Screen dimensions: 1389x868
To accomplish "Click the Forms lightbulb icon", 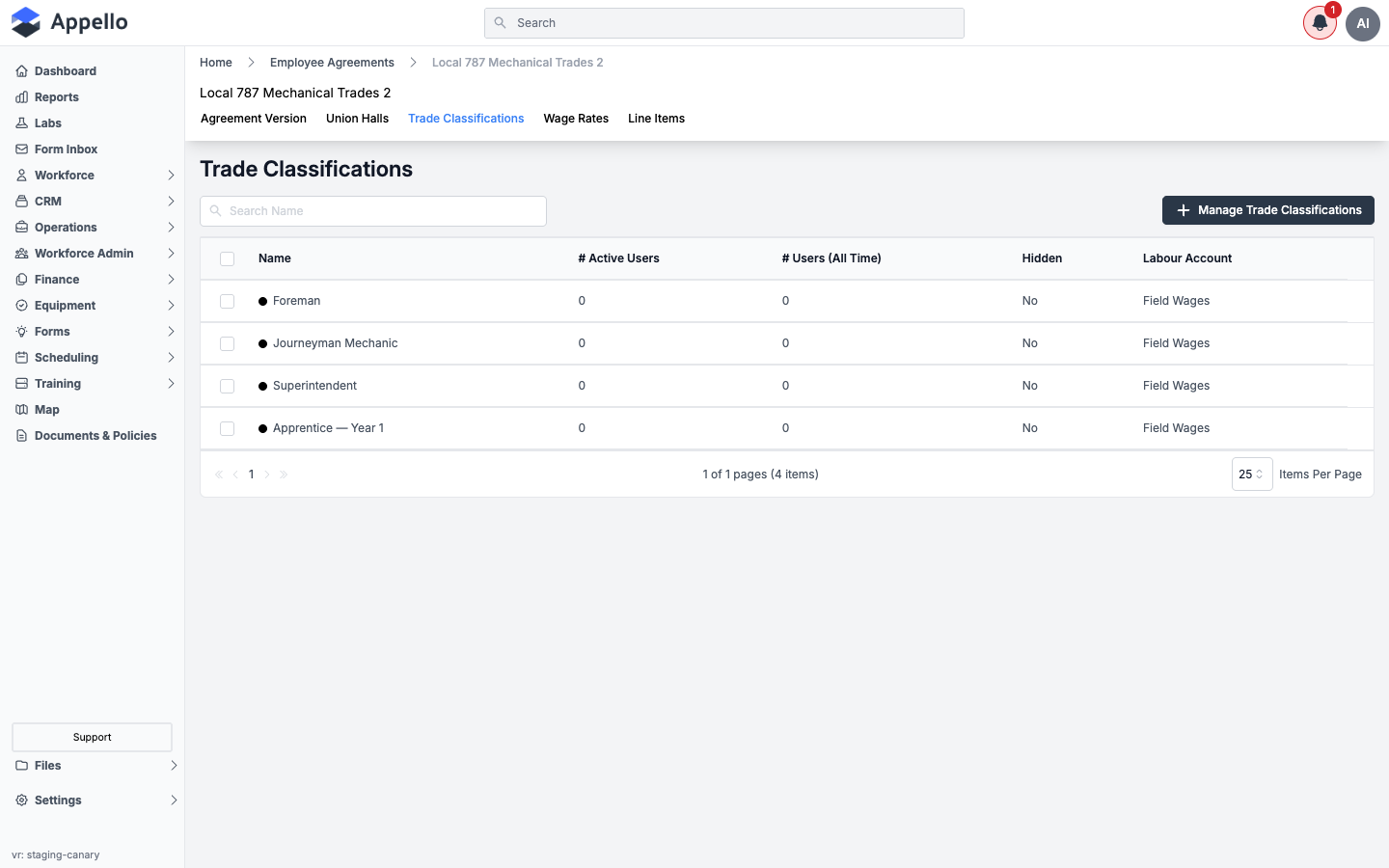I will pyautogui.click(x=21, y=332).
